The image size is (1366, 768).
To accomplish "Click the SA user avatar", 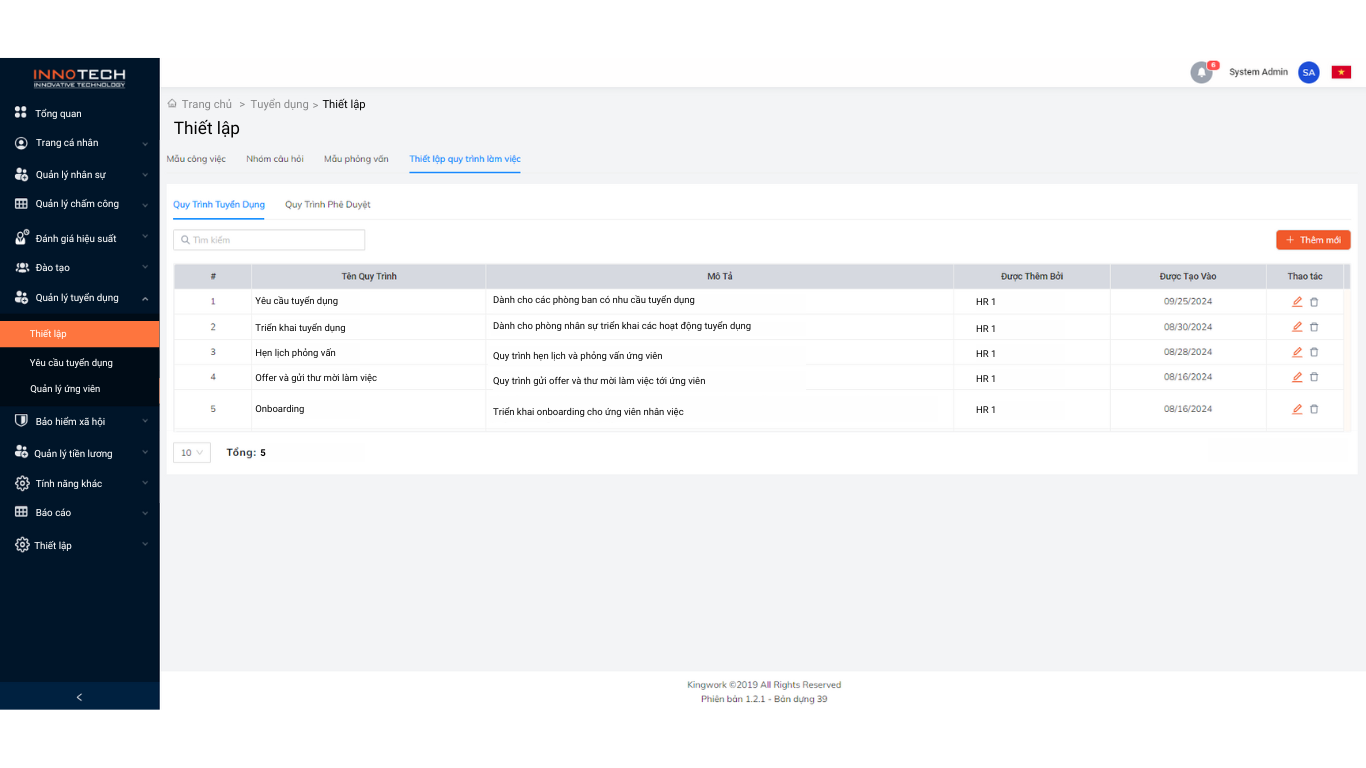I will point(1308,72).
